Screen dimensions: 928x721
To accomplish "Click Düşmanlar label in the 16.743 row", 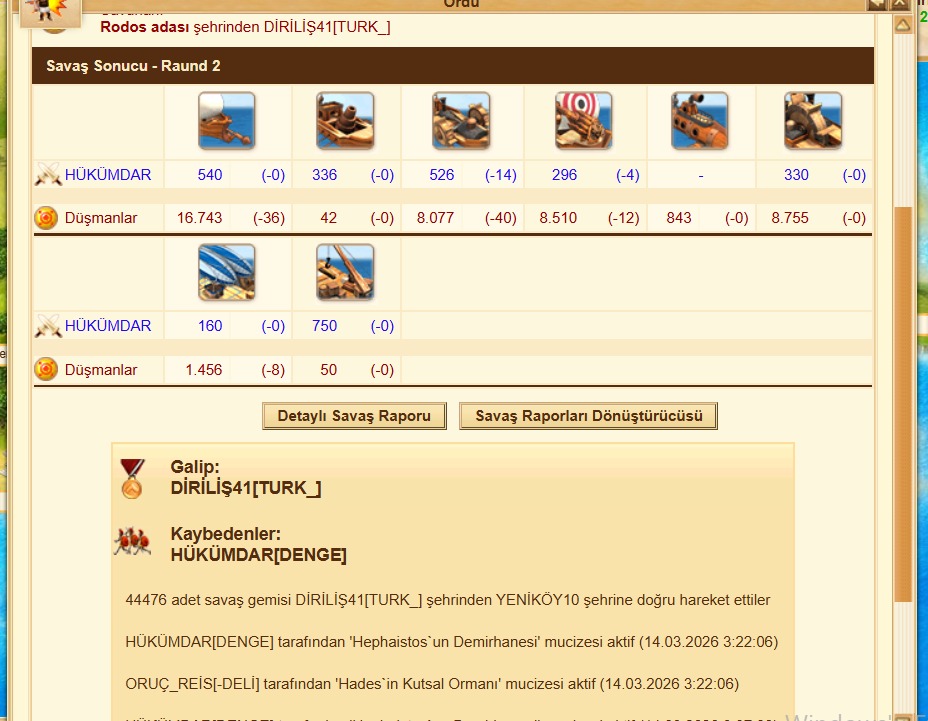I will 101,218.
